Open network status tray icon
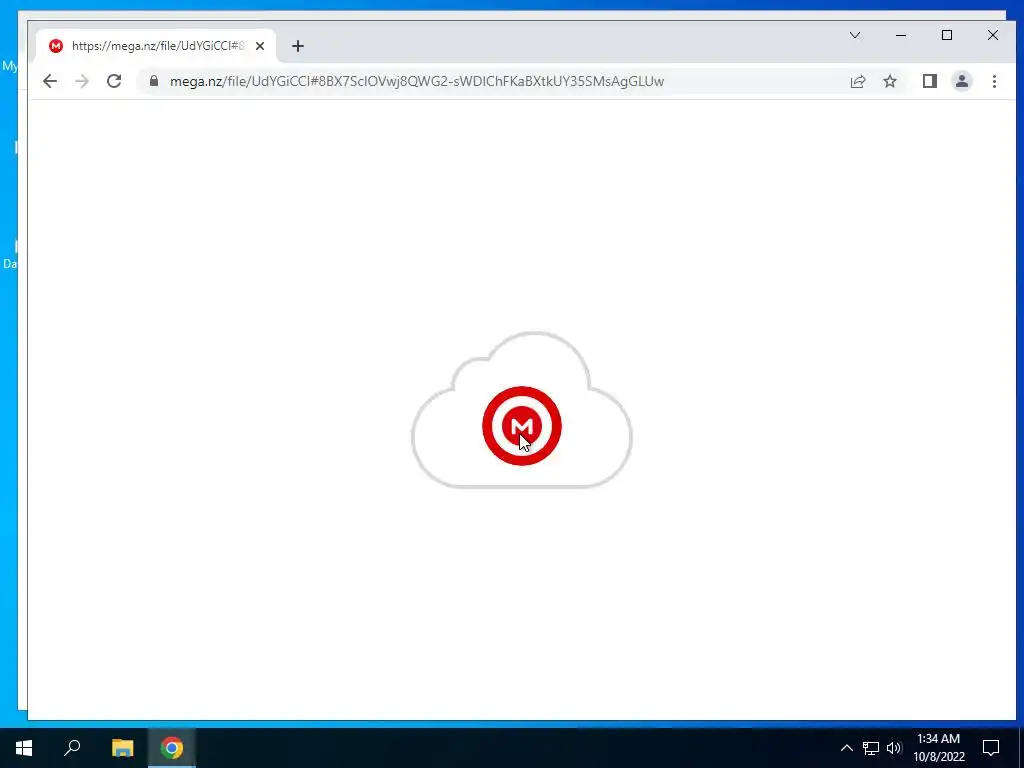Screen dimensions: 1024x768 click(871, 748)
